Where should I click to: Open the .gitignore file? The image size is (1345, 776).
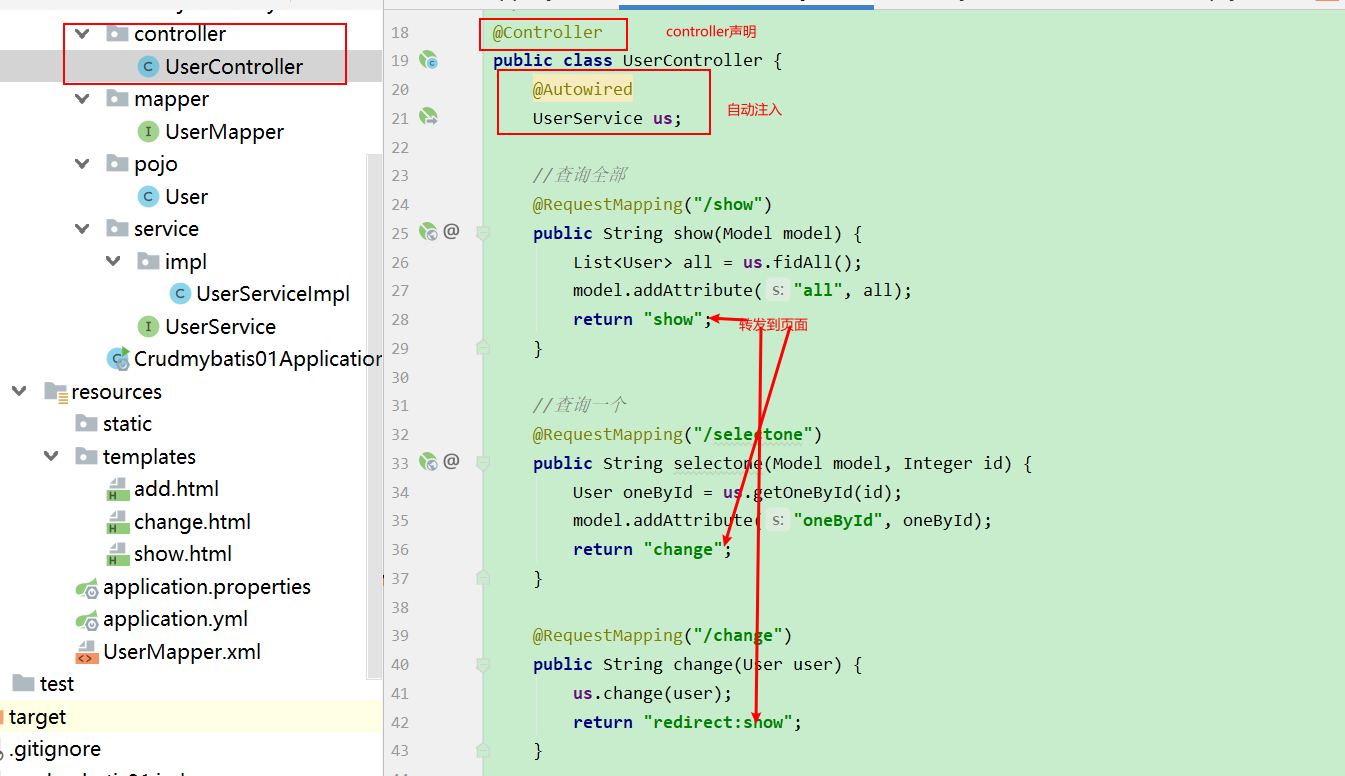pyautogui.click(x=55, y=749)
